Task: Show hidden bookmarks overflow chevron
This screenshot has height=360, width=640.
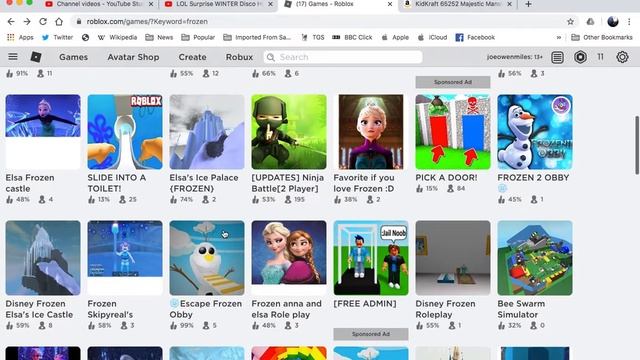Action: (x=559, y=38)
